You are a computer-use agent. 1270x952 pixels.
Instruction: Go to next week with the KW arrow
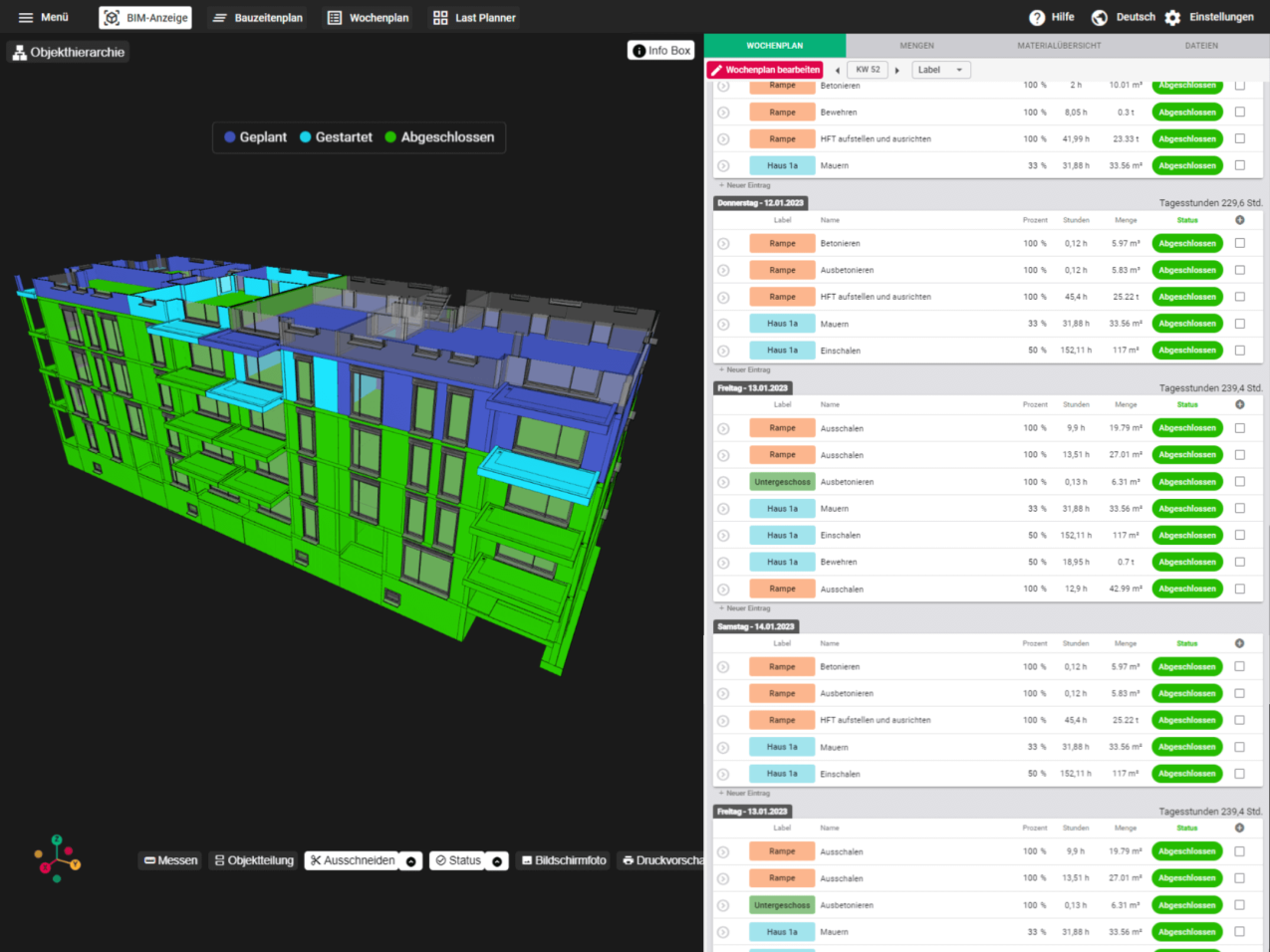pos(896,70)
